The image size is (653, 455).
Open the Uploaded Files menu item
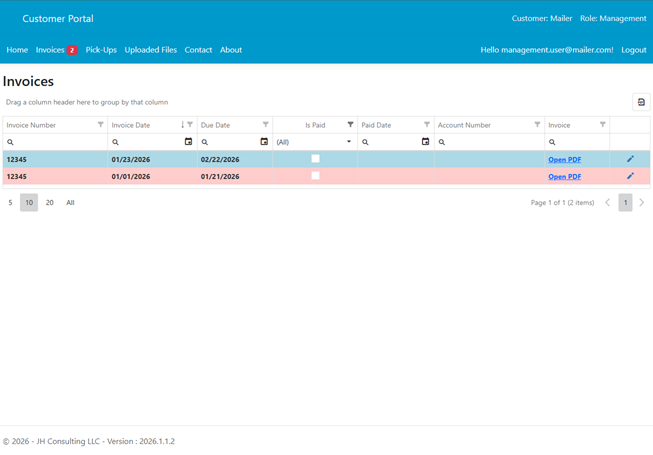(x=150, y=50)
